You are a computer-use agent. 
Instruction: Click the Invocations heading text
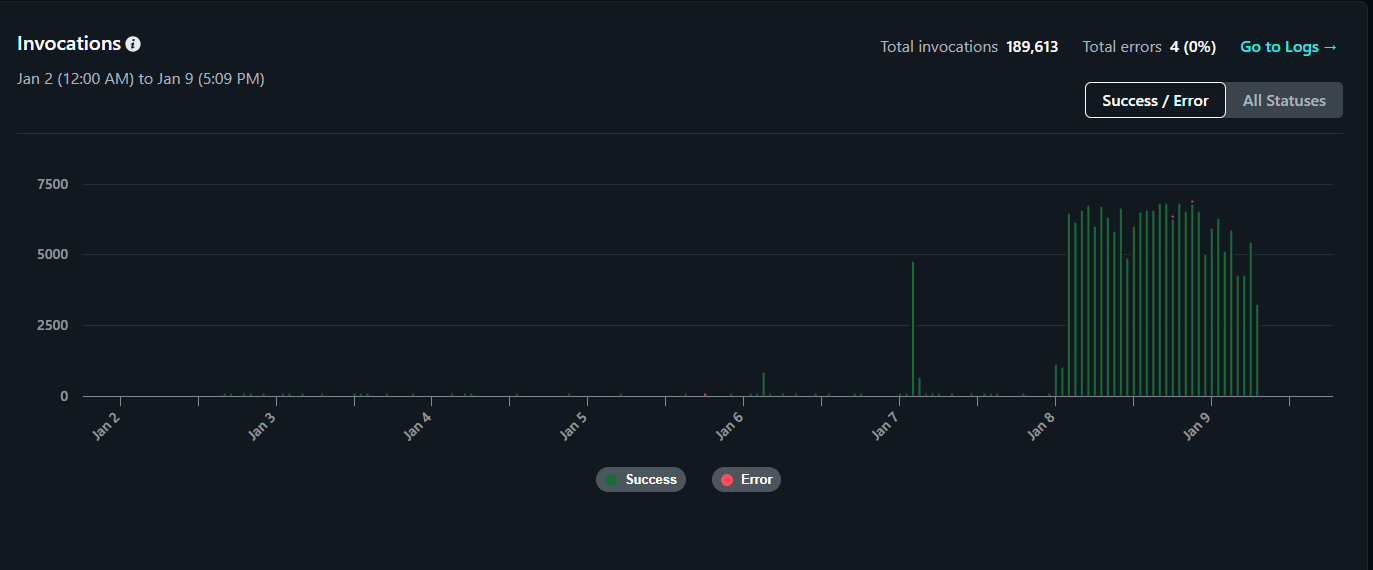[69, 44]
